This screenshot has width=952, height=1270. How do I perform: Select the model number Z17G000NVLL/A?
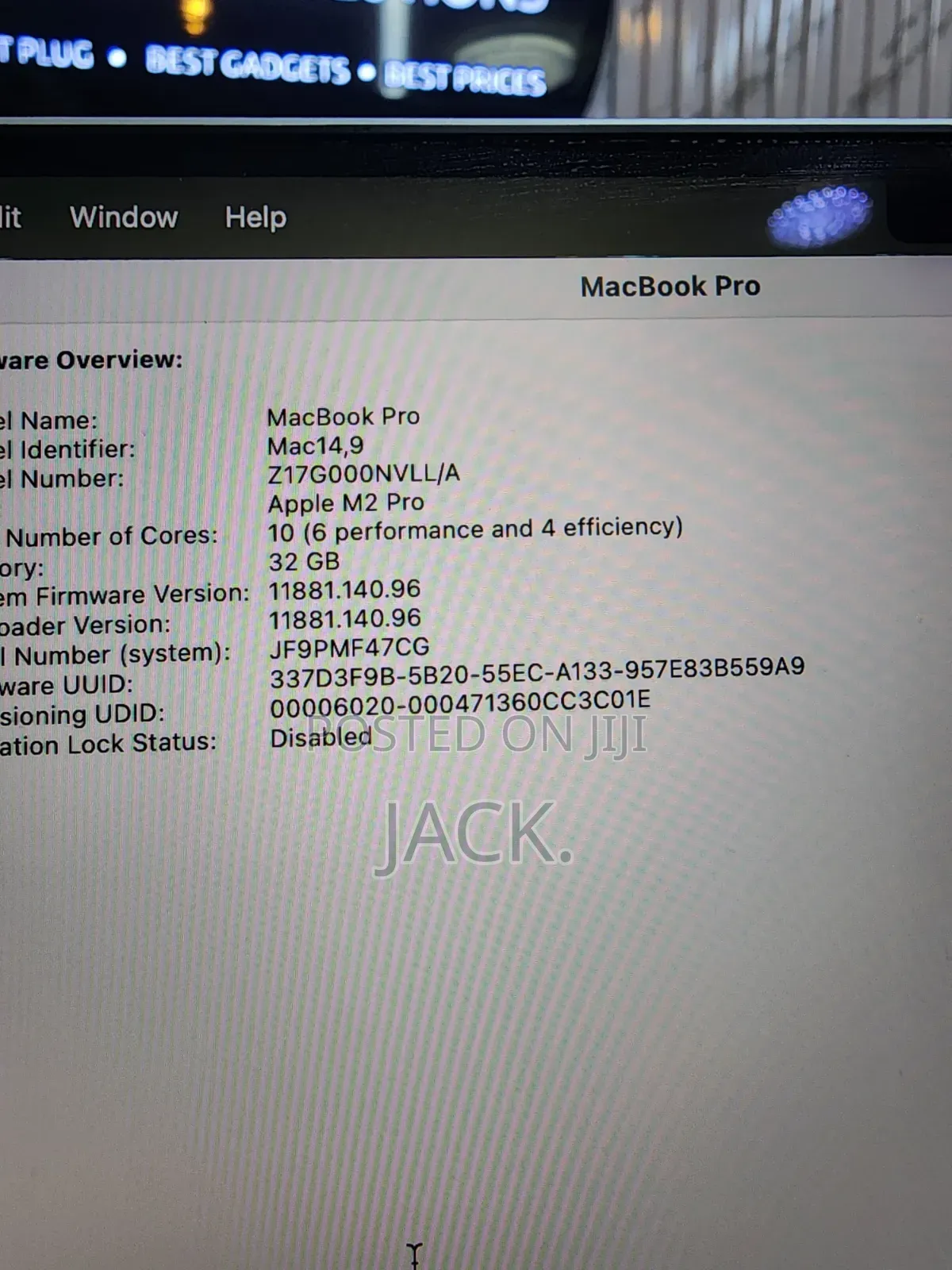pyautogui.click(x=363, y=474)
